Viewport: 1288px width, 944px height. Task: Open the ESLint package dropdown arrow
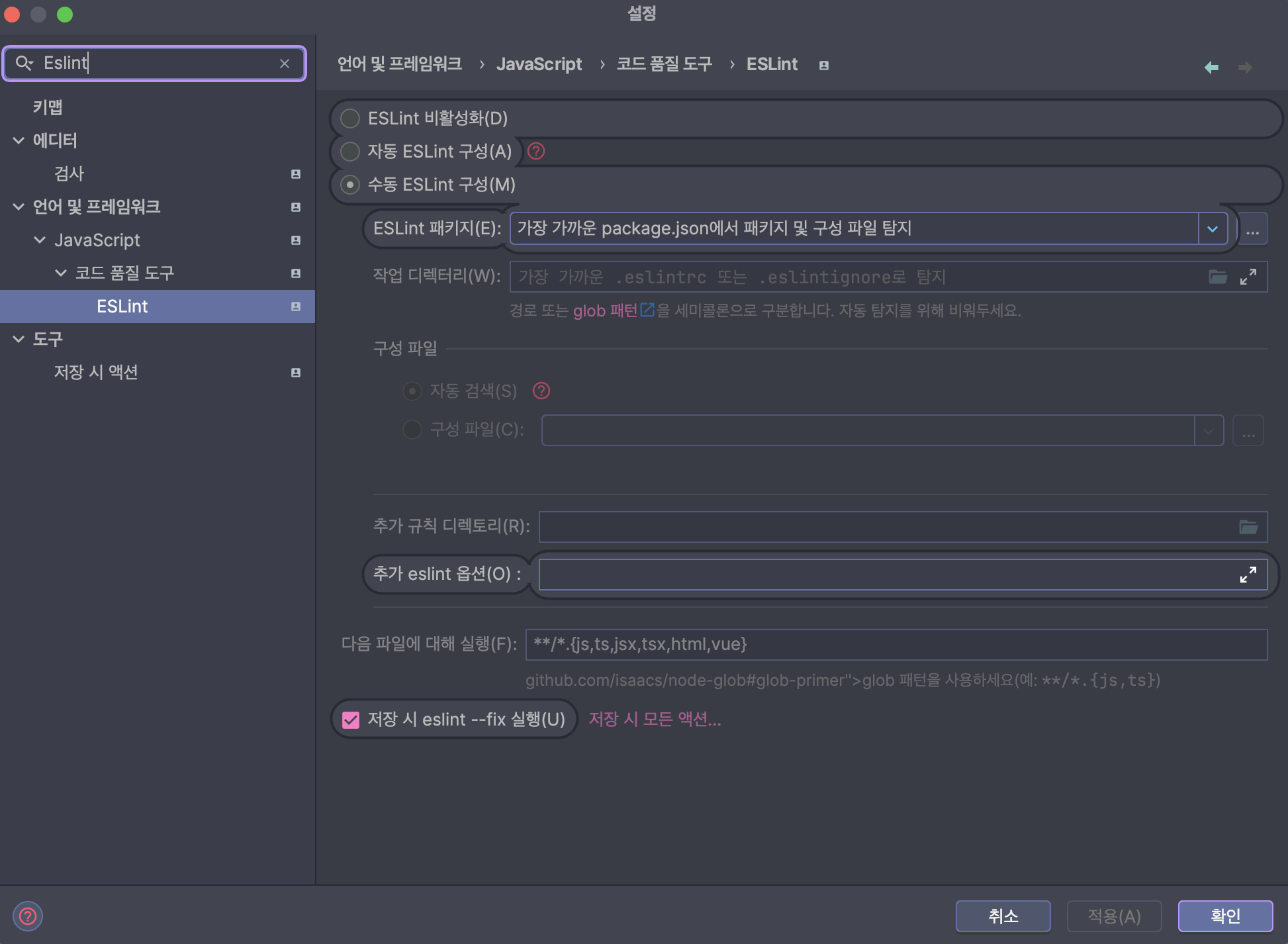click(1213, 229)
